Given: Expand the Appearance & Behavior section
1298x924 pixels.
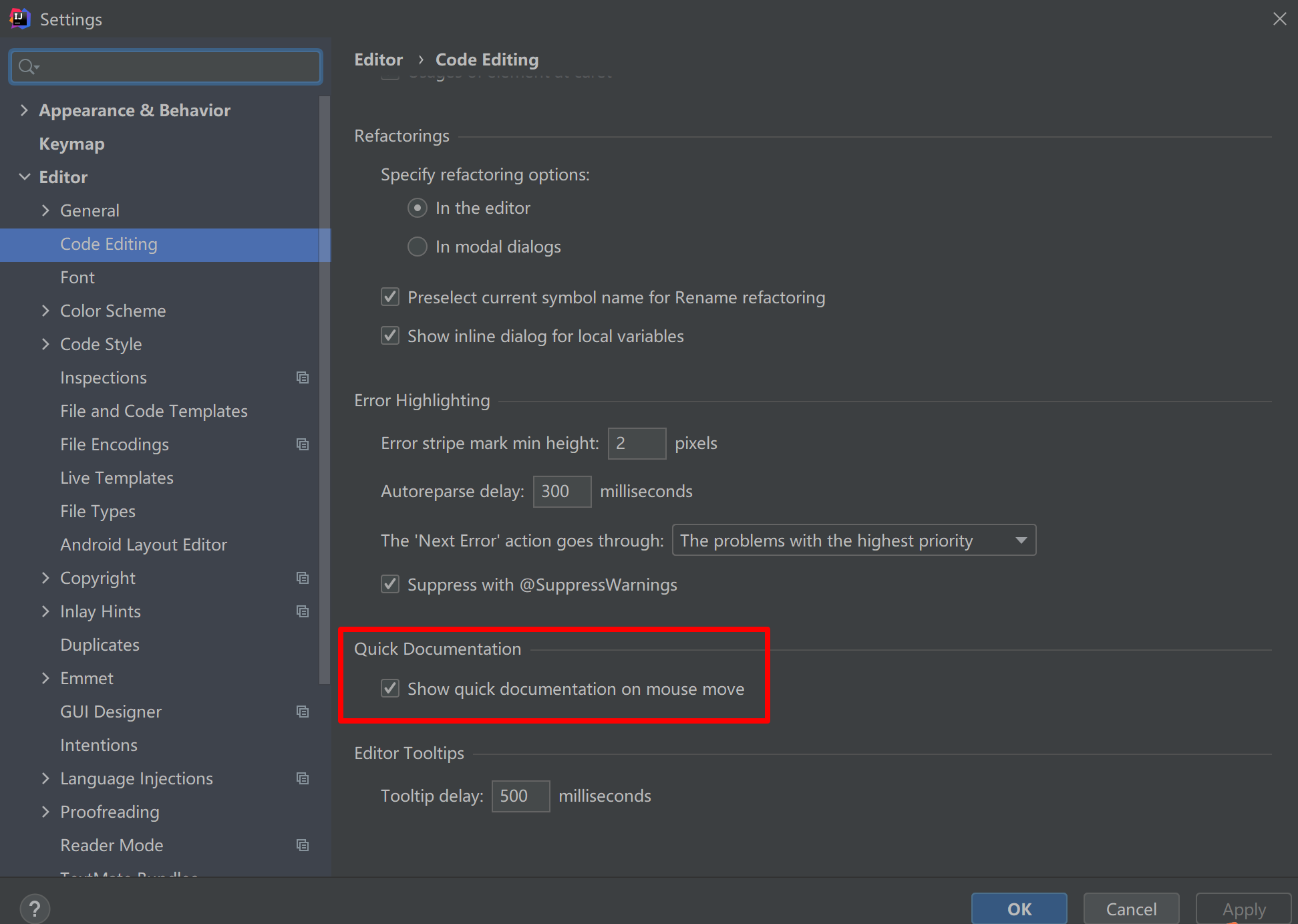Looking at the screenshot, I should (x=24, y=110).
